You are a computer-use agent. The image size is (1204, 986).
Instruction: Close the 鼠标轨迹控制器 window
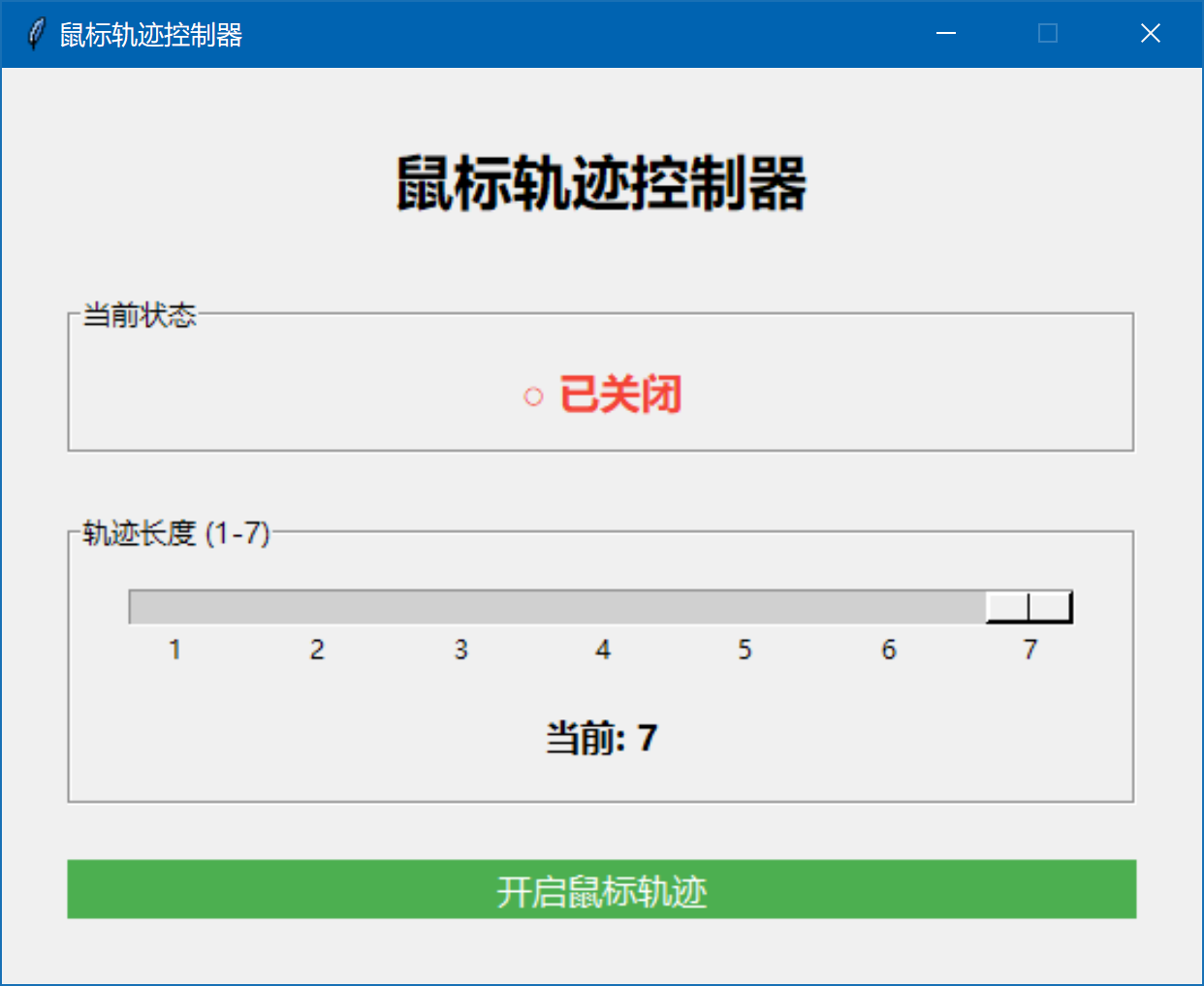[x=1151, y=34]
